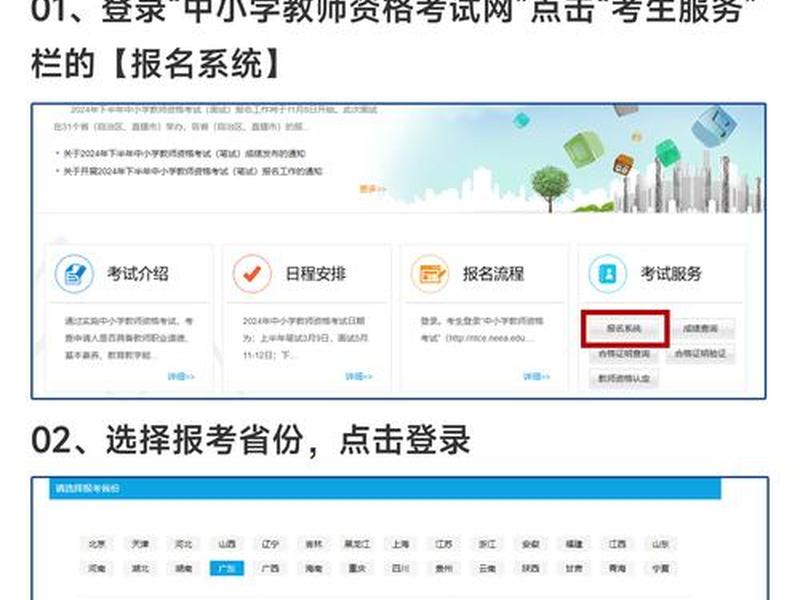
Task: Click the orange 更多>> link
Action: (x=372, y=189)
